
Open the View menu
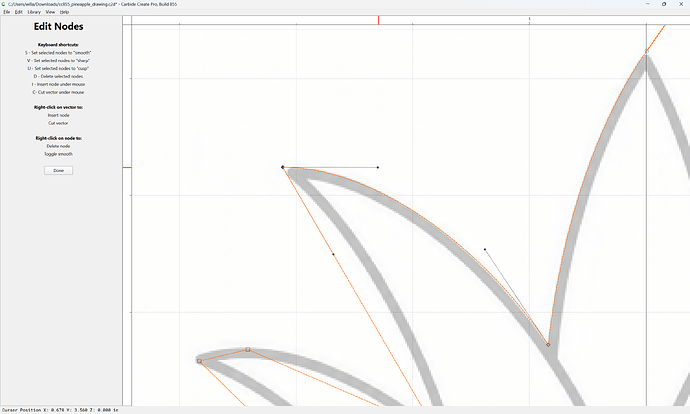pyautogui.click(x=50, y=12)
